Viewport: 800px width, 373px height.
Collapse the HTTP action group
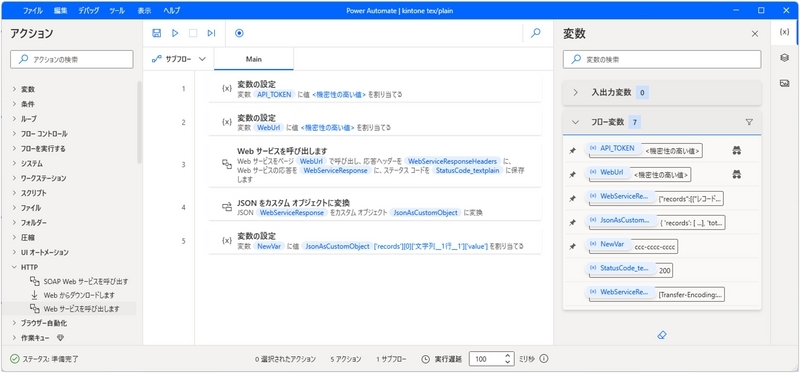click(14, 267)
